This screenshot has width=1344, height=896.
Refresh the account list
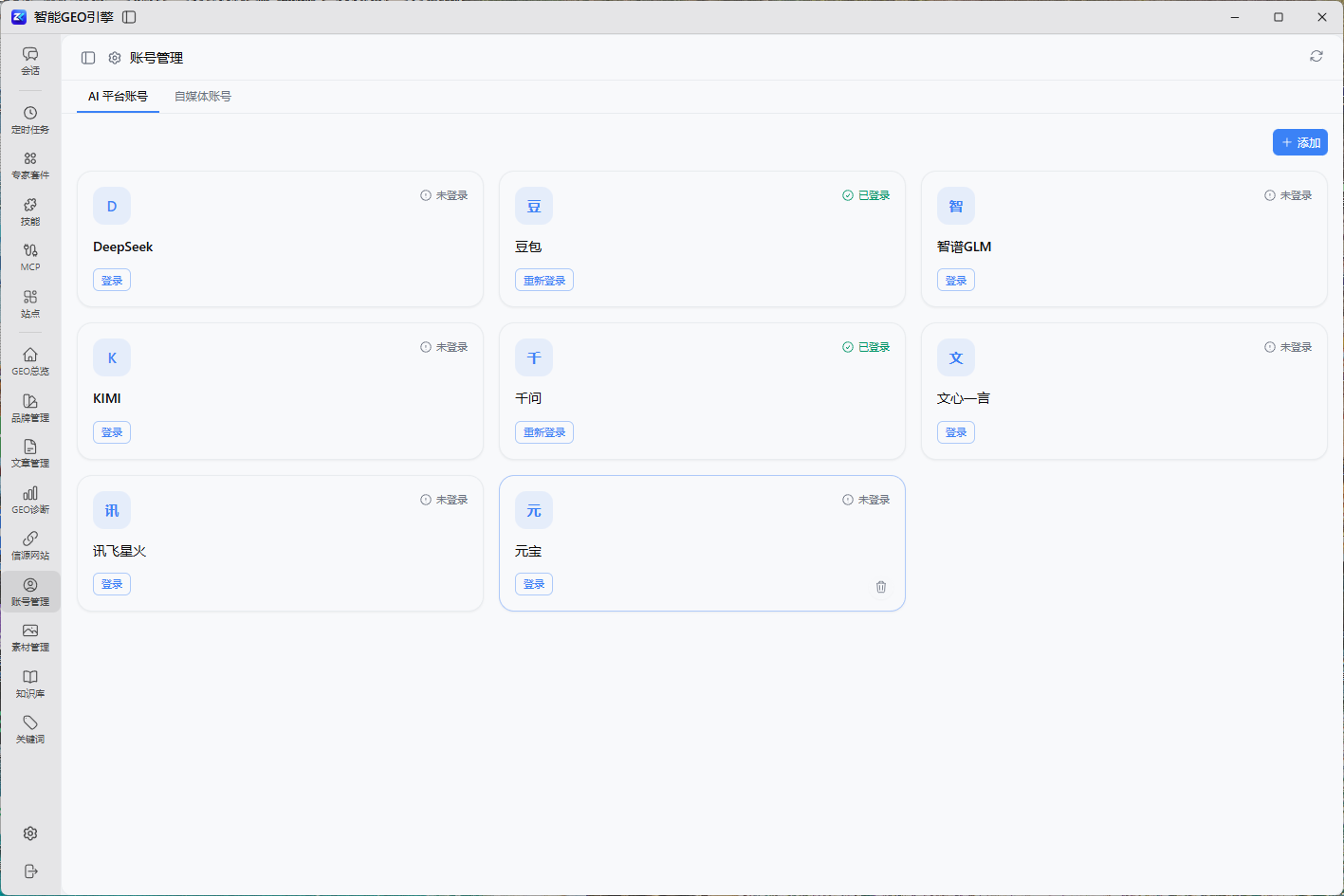pyautogui.click(x=1316, y=56)
